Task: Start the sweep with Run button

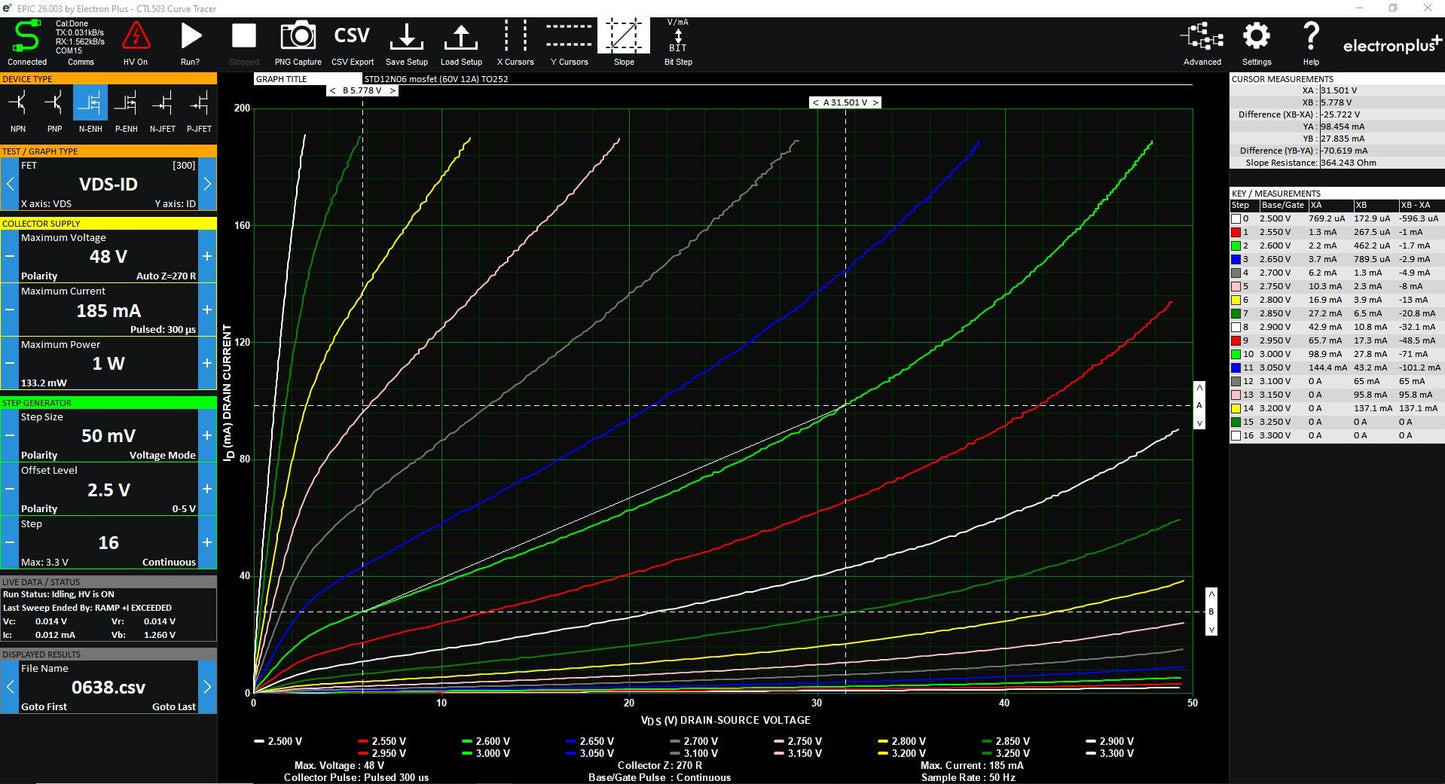Action: tap(190, 37)
